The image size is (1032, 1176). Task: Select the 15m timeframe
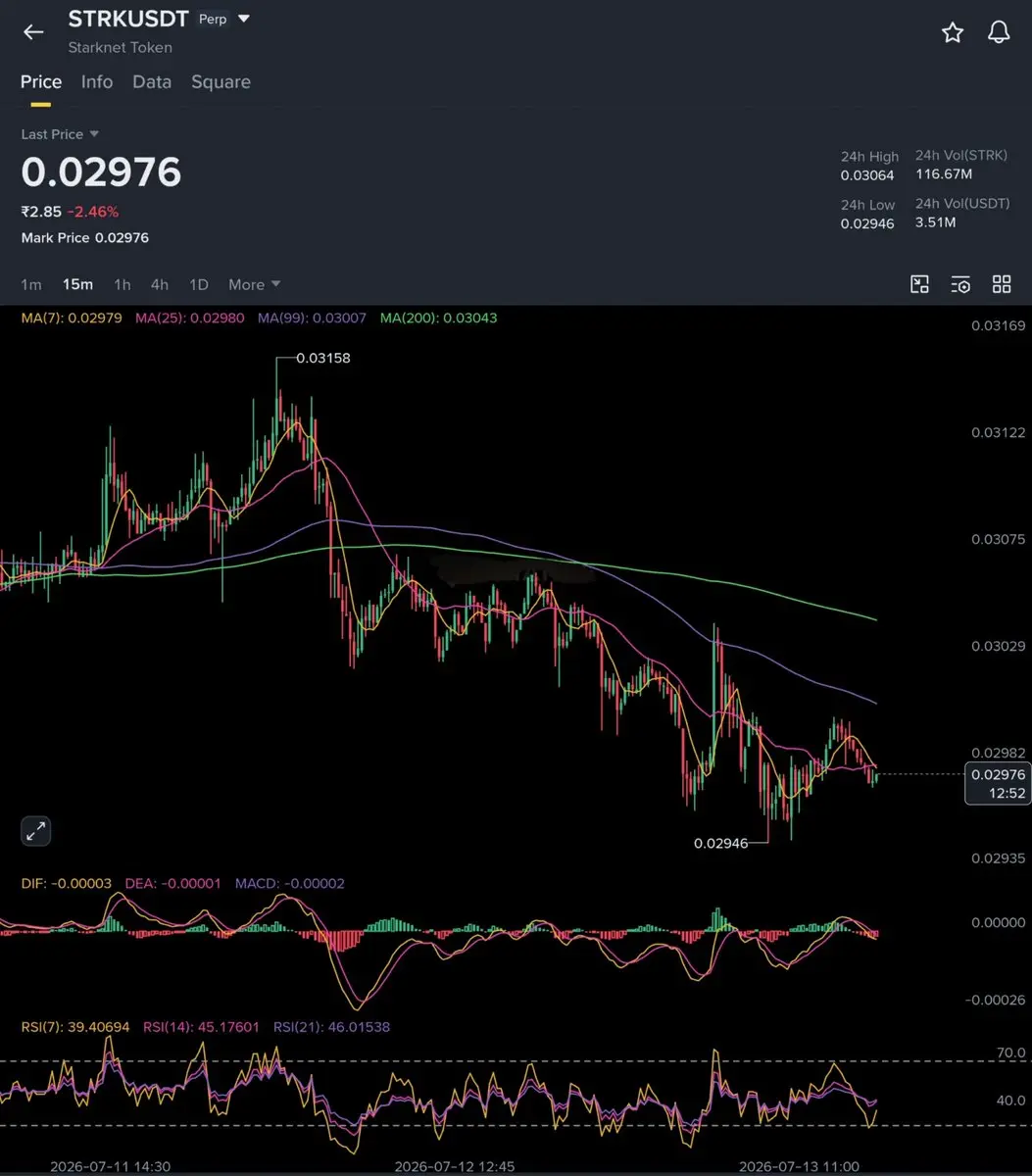[x=77, y=284]
